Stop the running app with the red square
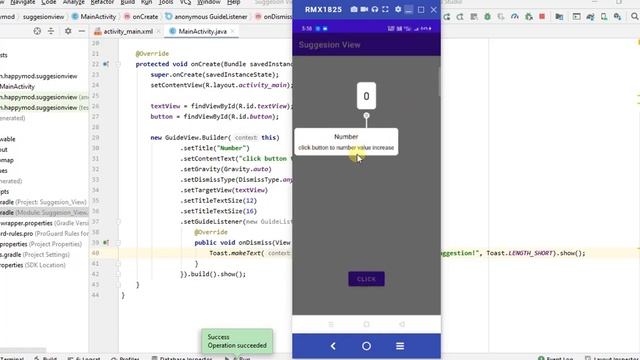This screenshot has width=640, height=360. click(542, 17)
